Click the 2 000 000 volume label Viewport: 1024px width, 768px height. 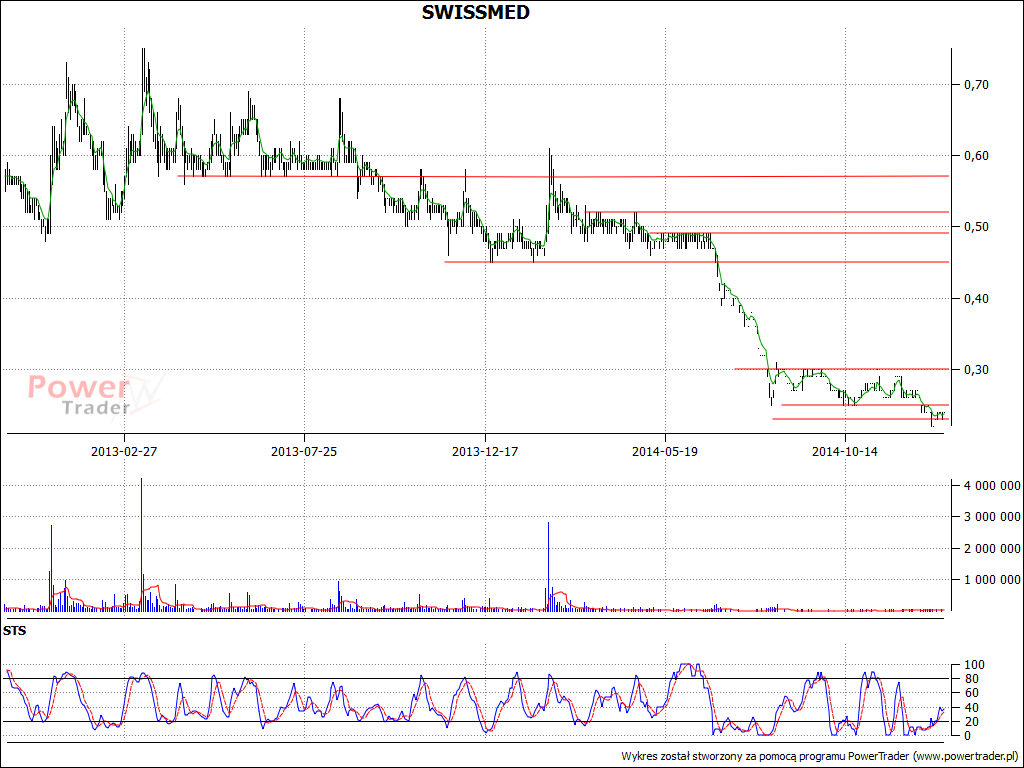[x=991, y=548]
